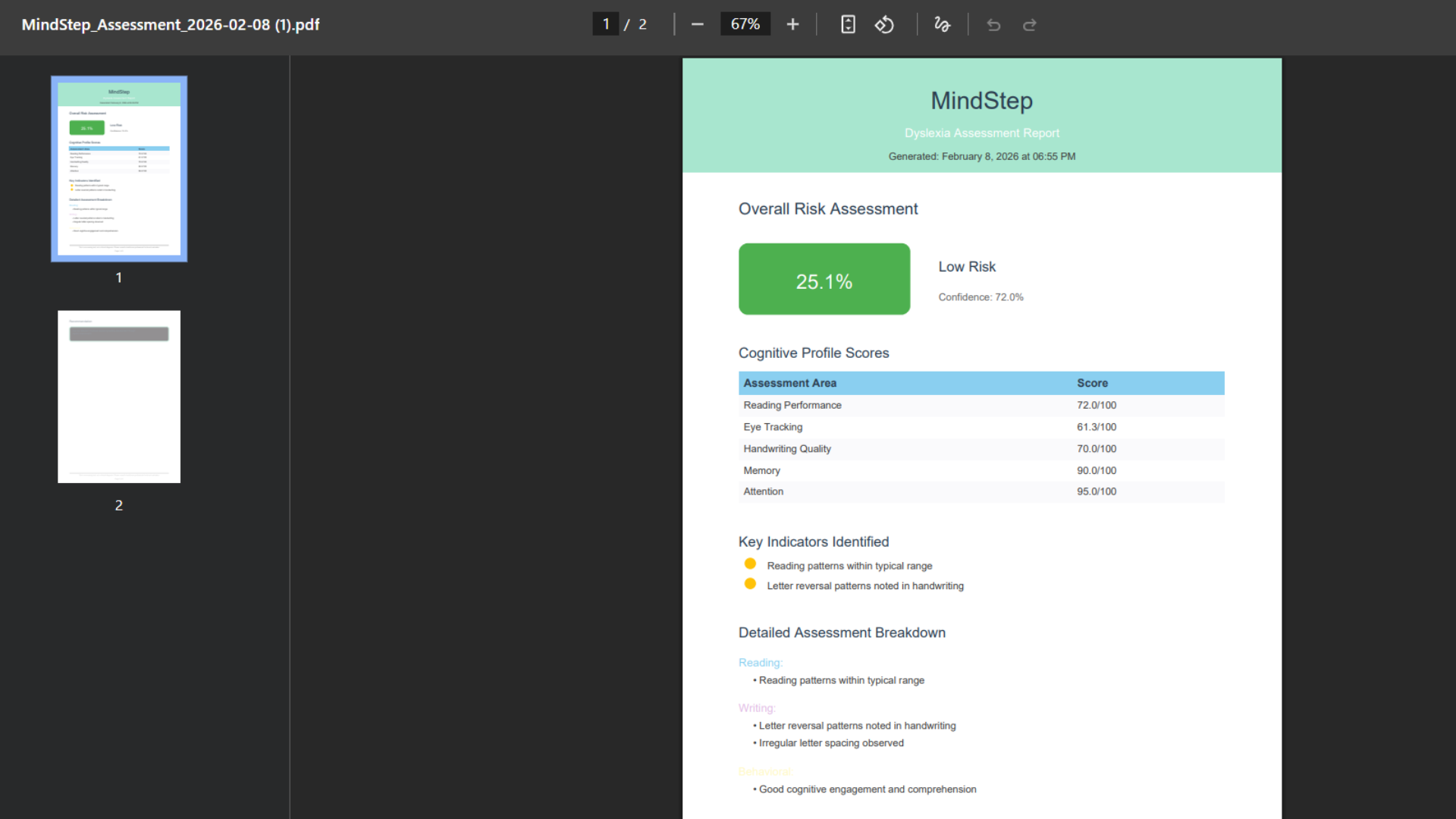Click the MindStep_Assessment PDF file title
Viewport: 1456px width, 819px height.
pos(171,24)
